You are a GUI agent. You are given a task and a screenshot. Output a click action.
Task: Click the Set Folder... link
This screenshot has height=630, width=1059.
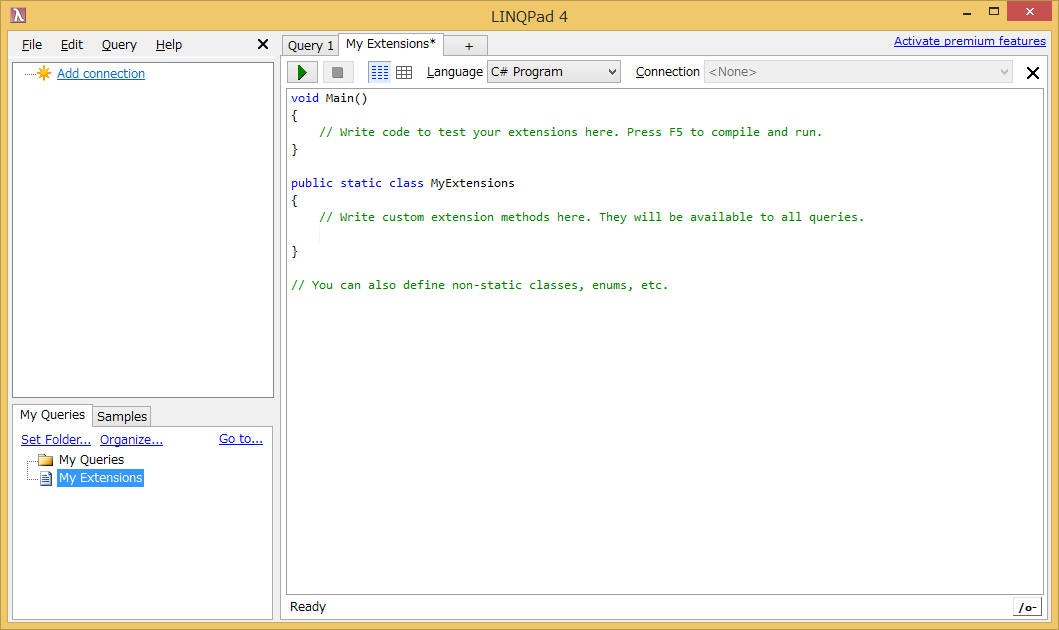[56, 439]
